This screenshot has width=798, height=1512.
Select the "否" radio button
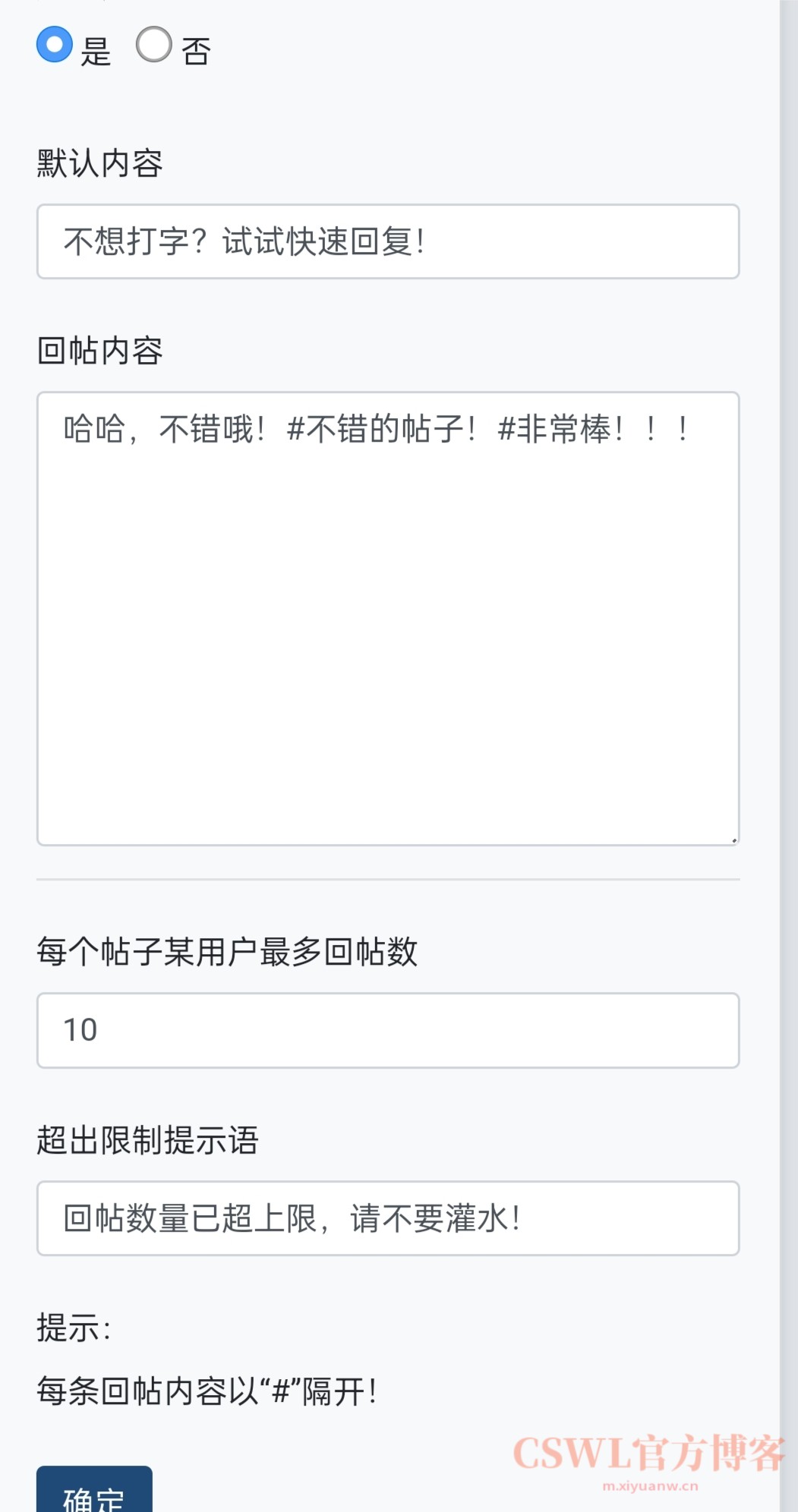[x=154, y=45]
